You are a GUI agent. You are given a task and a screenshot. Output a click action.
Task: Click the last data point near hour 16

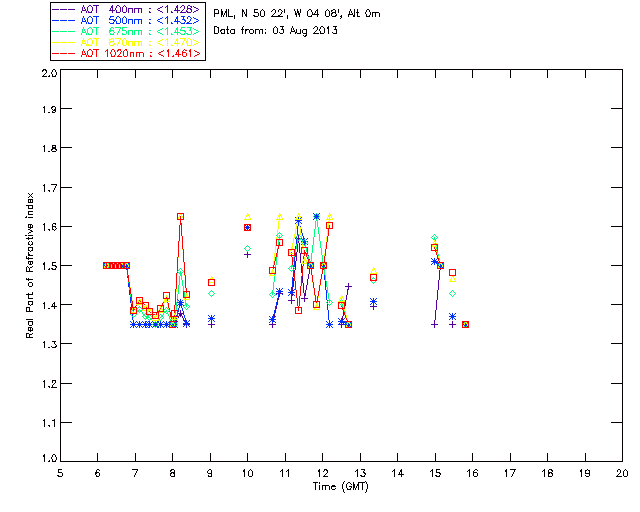point(465,325)
